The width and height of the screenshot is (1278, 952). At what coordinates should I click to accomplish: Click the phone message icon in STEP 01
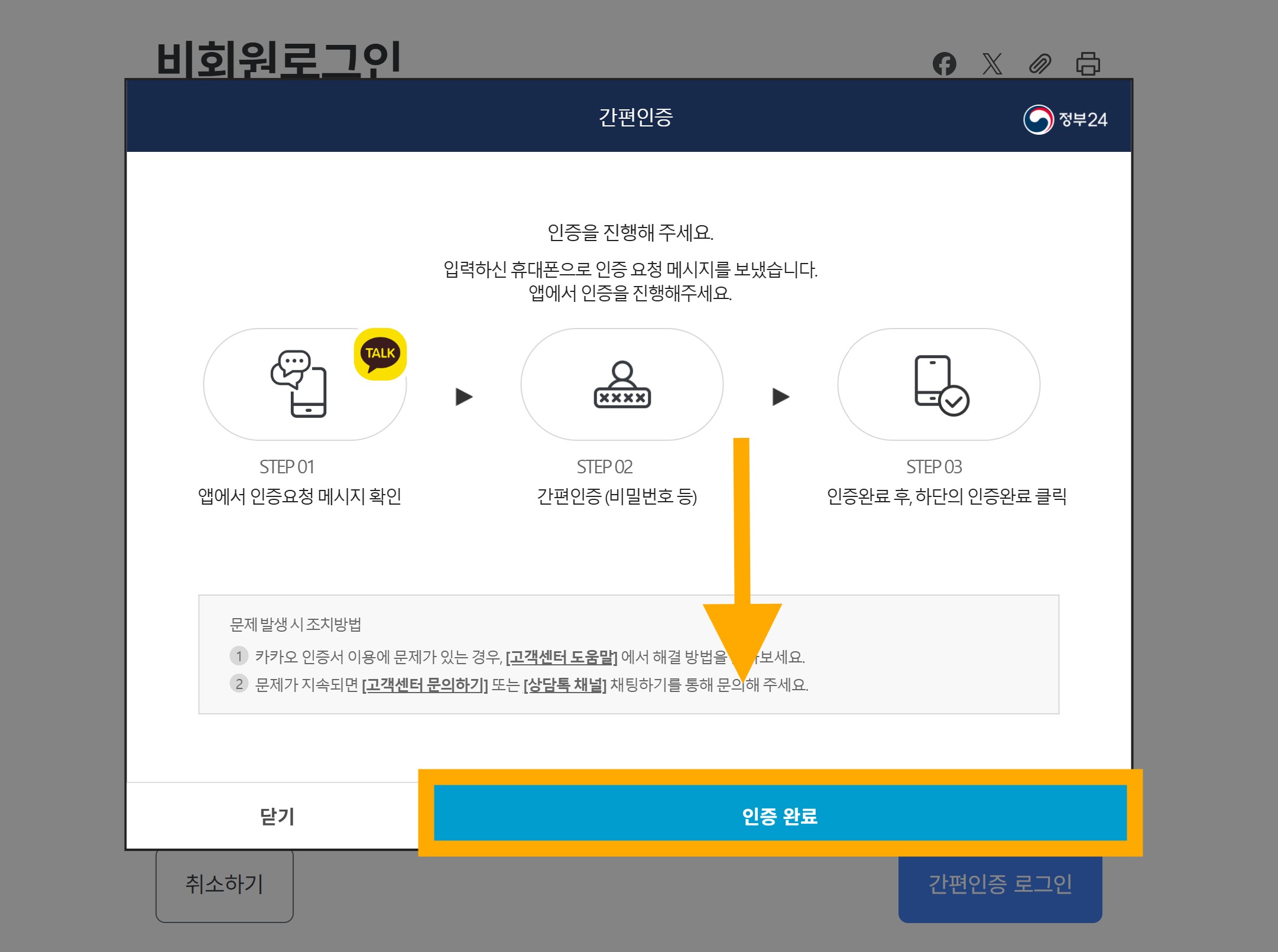(x=299, y=384)
